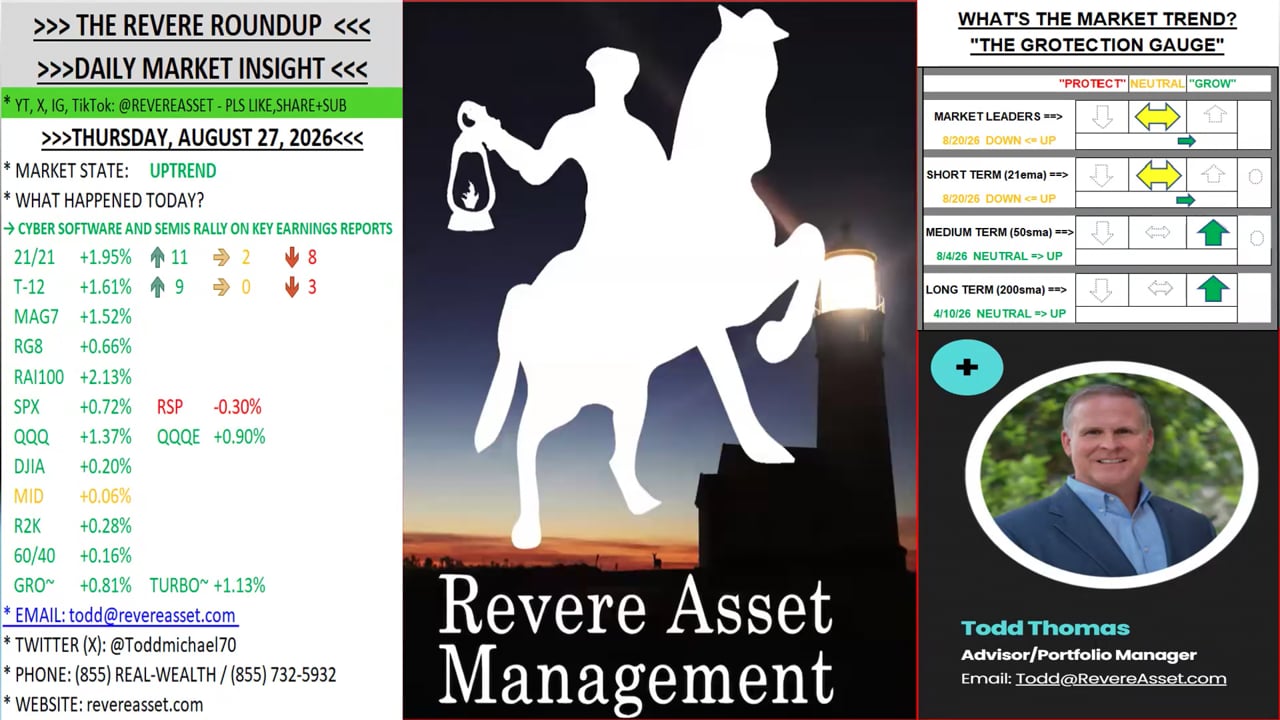Select the Short Term outlined down arrow
1280x720 pixels.
pyautogui.click(x=1102, y=175)
